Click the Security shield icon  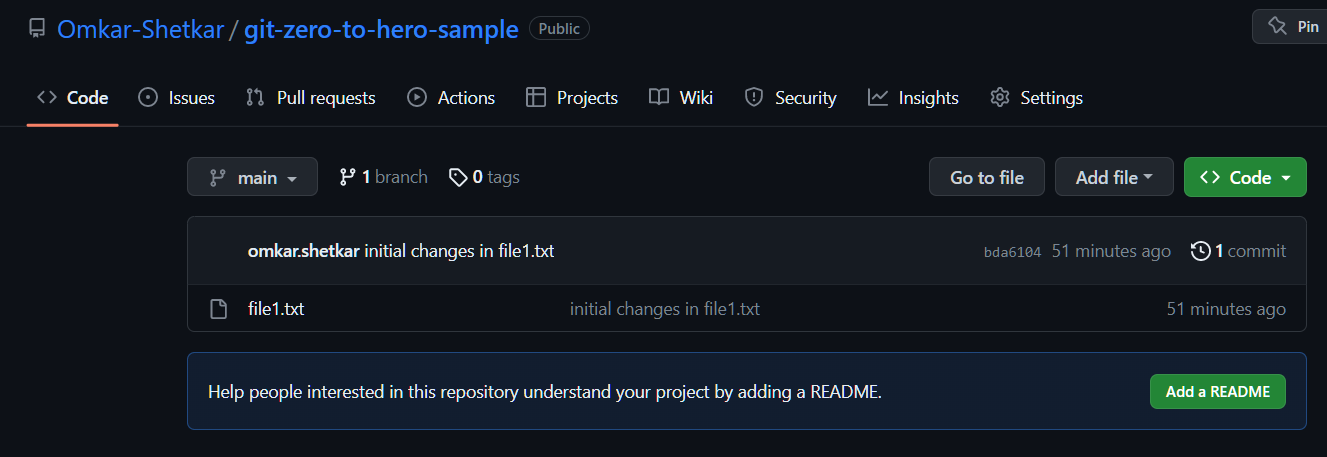tap(754, 97)
